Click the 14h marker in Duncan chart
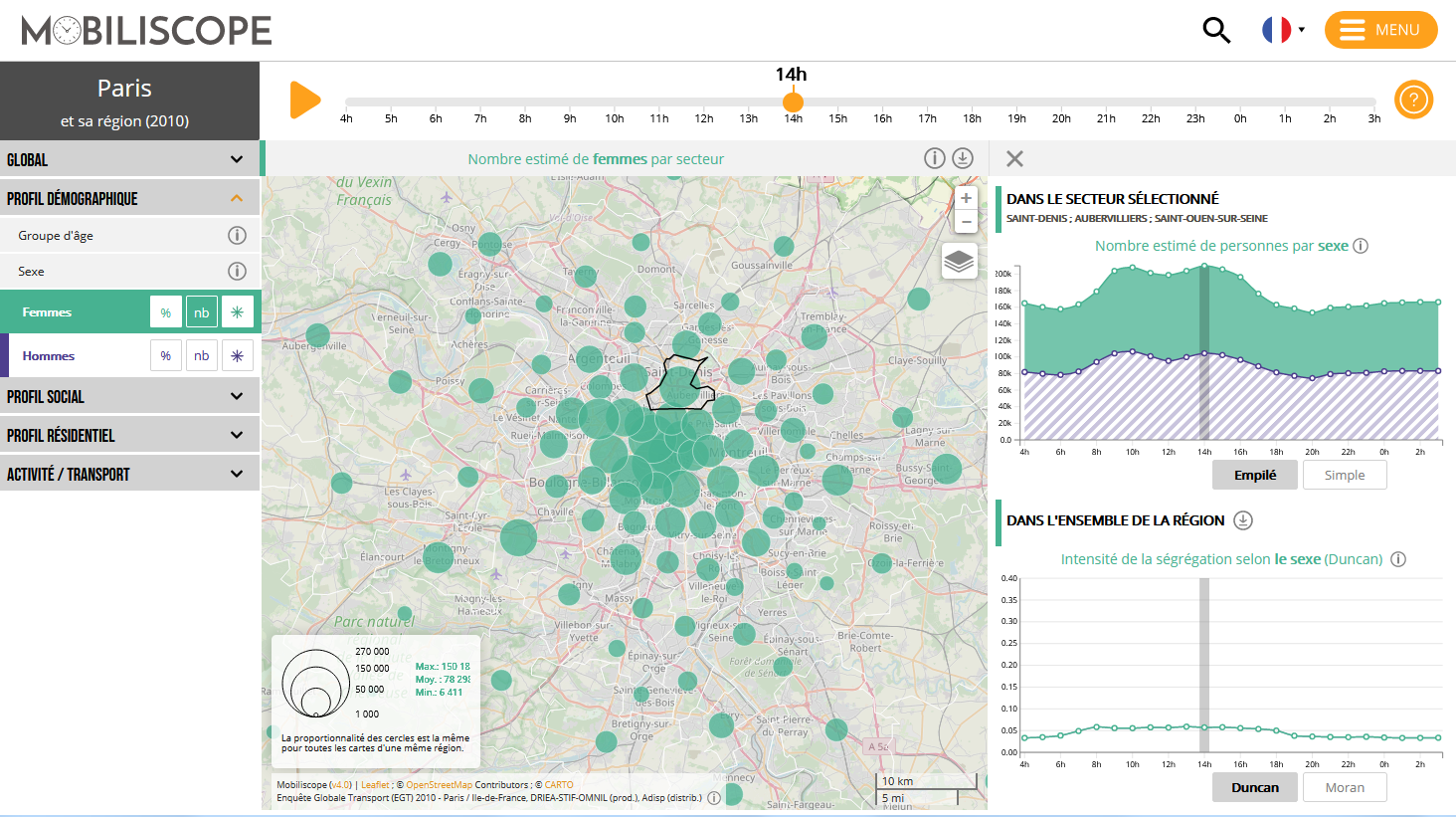This screenshot has width=1456, height=817. [x=1204, y=726]
